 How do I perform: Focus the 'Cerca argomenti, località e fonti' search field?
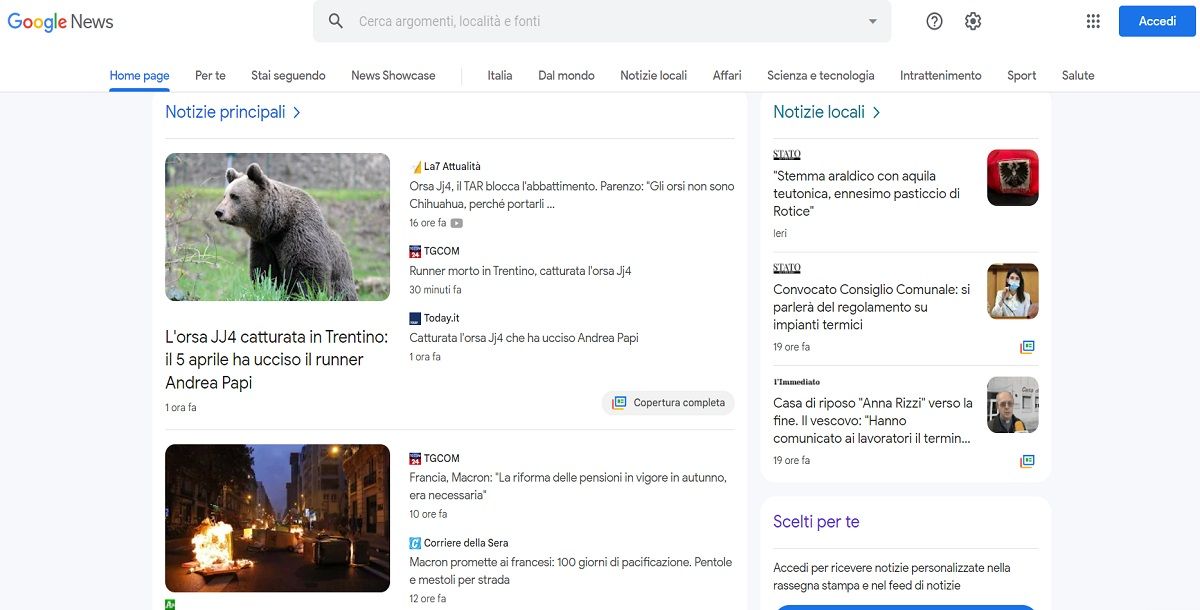(x=602, y=21)
